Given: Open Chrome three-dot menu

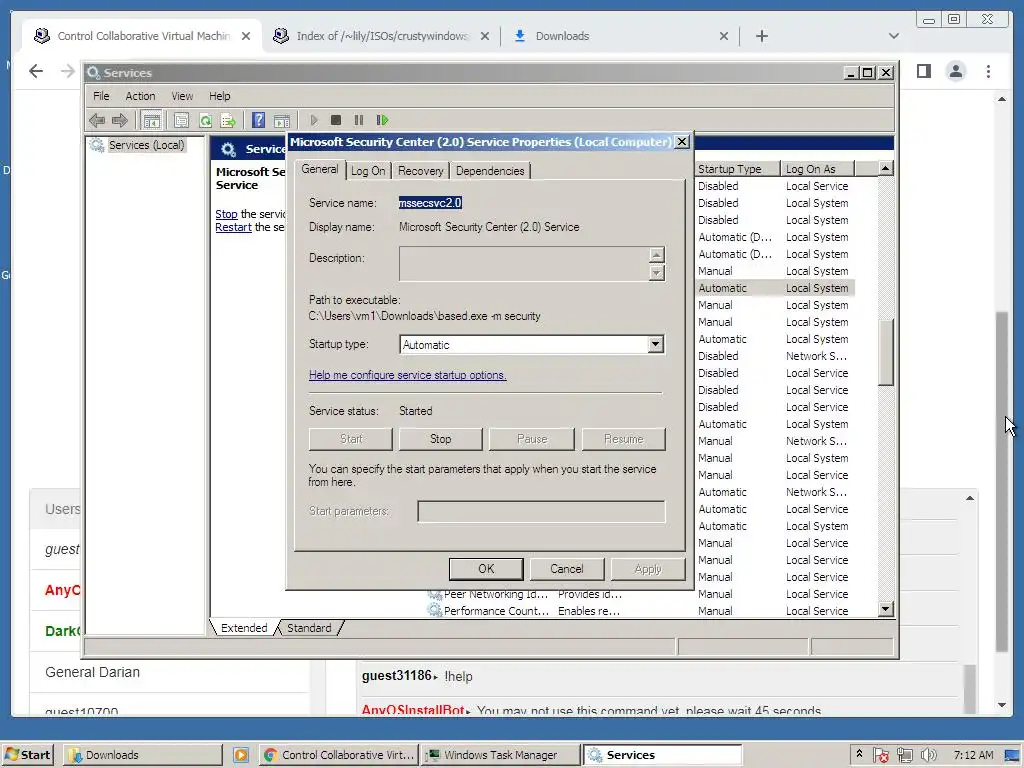Looking at the screenshot, I should pyautogui.click(x=988, y=71).
